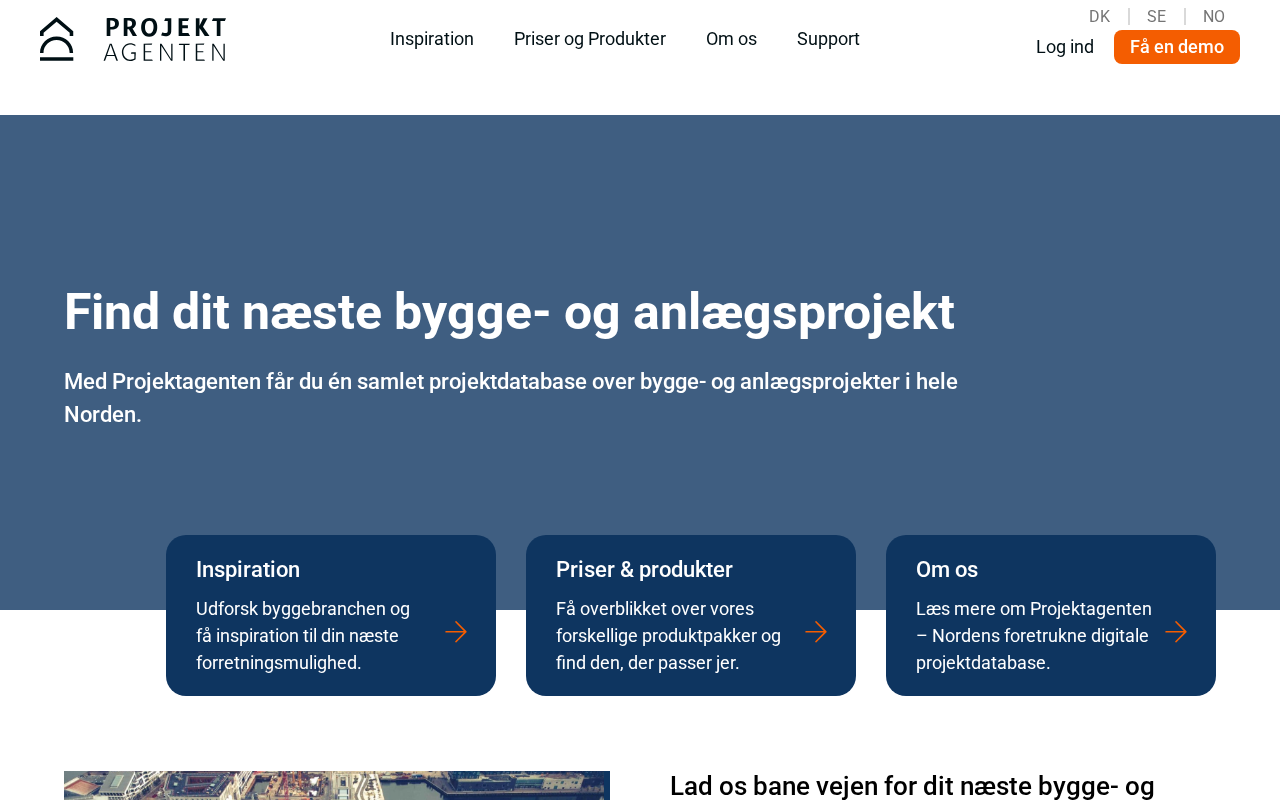Open the Om os card heading
The width and height of the screenshot is (1280, 800).
[947, 570]
